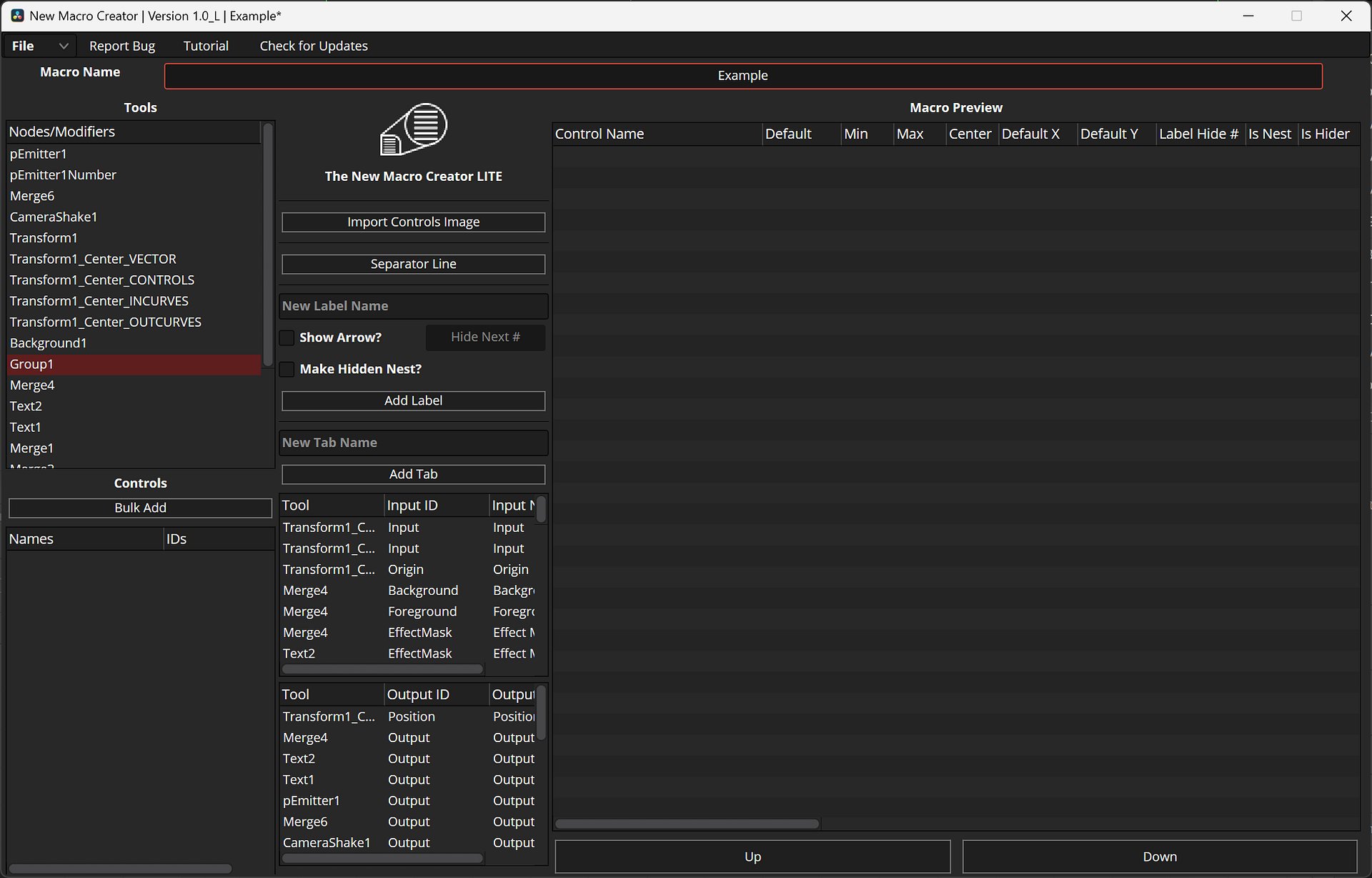This screenshot has height=878, width=1372.
Task: Click the Add Tab button
Action: (x=413, y=475)
